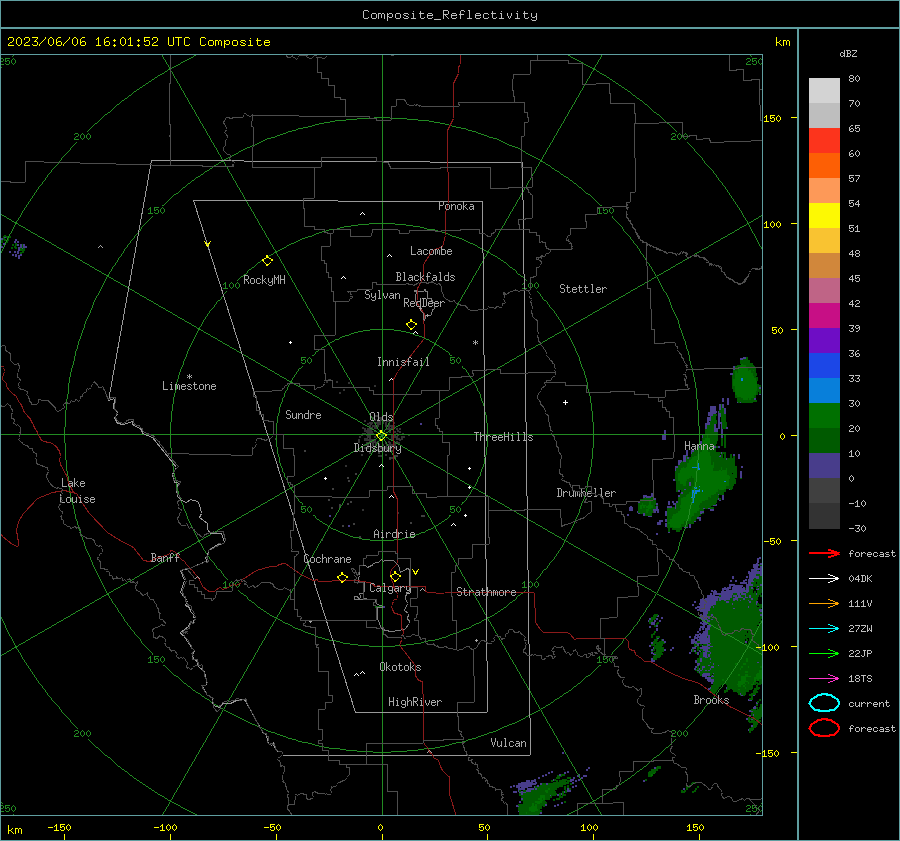This screenshot has width=900, height=841.
Task: Click the Calgary city label
Action: click(390, 588)
